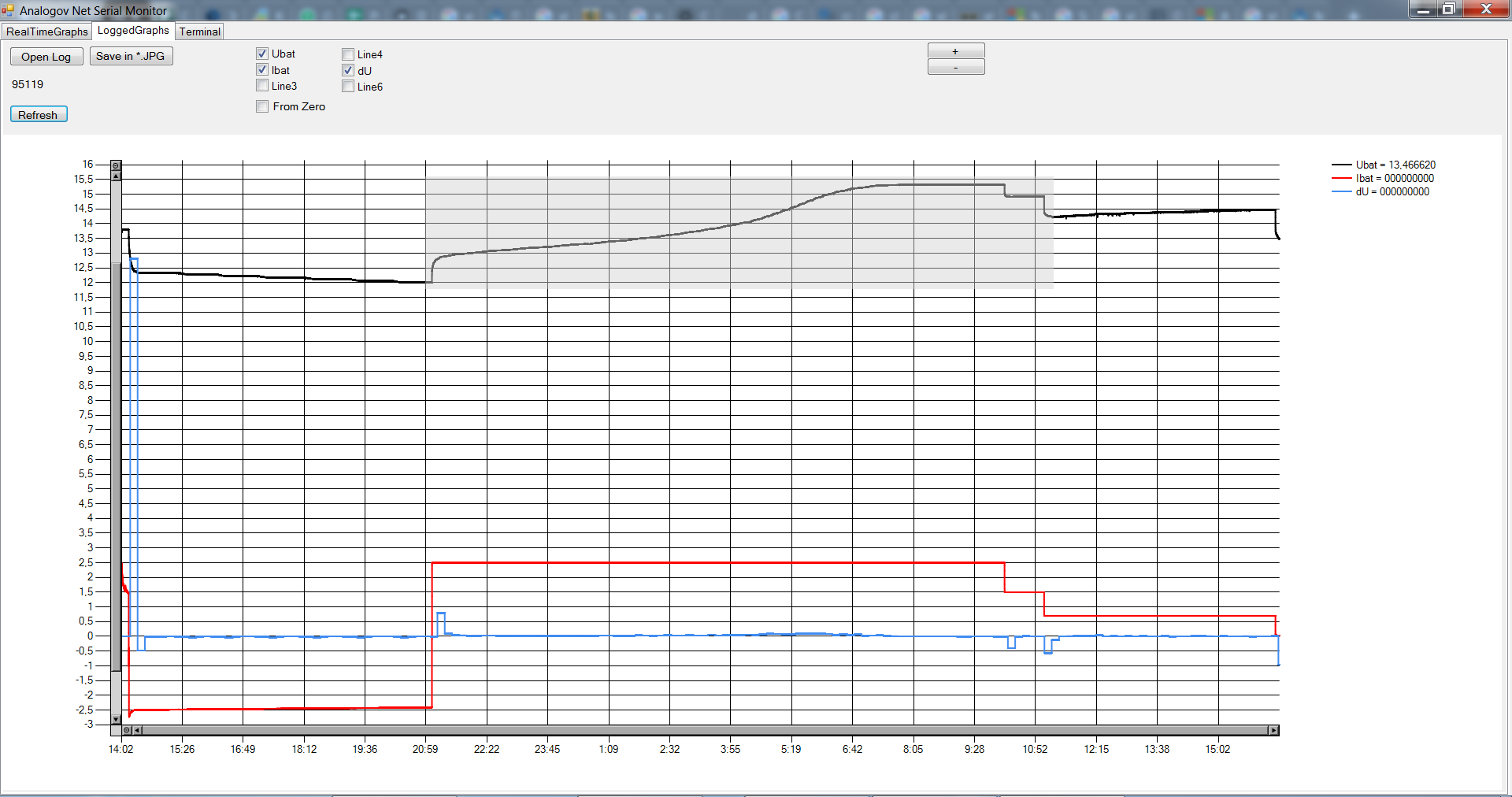
Task: Toggle the From Zero checkbox
Action: [x=262, y=106]
